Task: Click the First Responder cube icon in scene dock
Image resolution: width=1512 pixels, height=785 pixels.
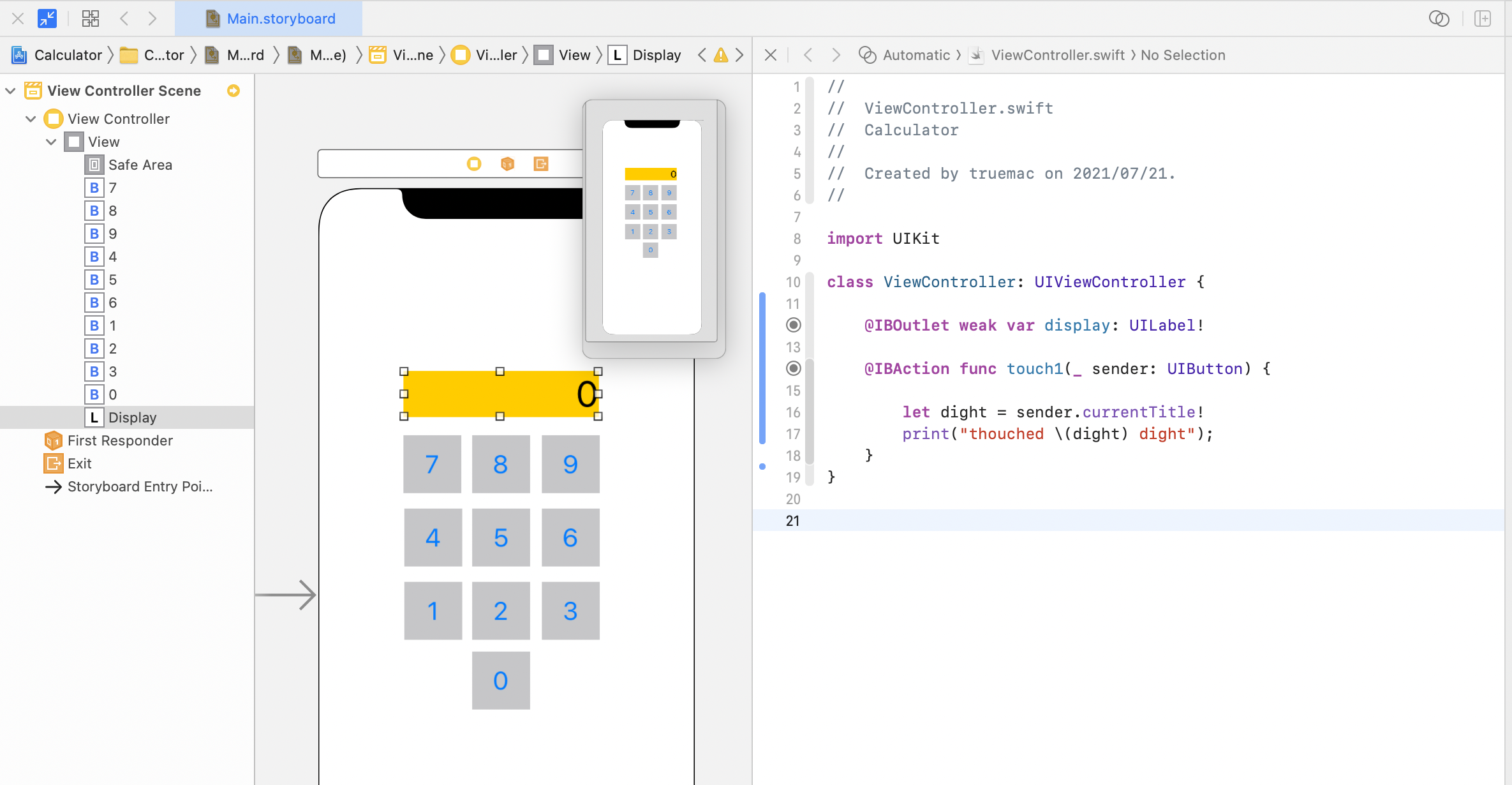Action: point(507,164)
